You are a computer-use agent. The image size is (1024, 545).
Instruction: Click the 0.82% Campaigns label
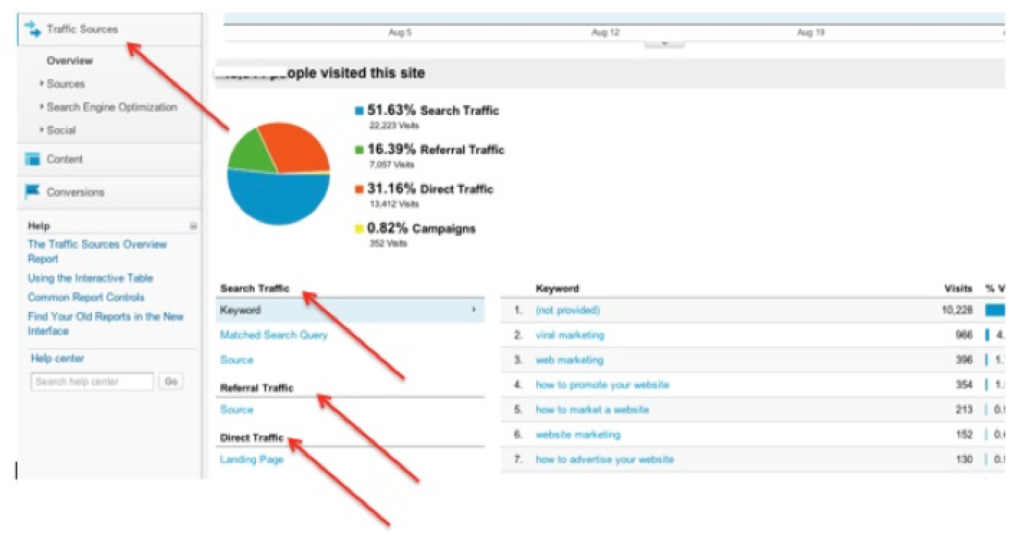[421, 228]
